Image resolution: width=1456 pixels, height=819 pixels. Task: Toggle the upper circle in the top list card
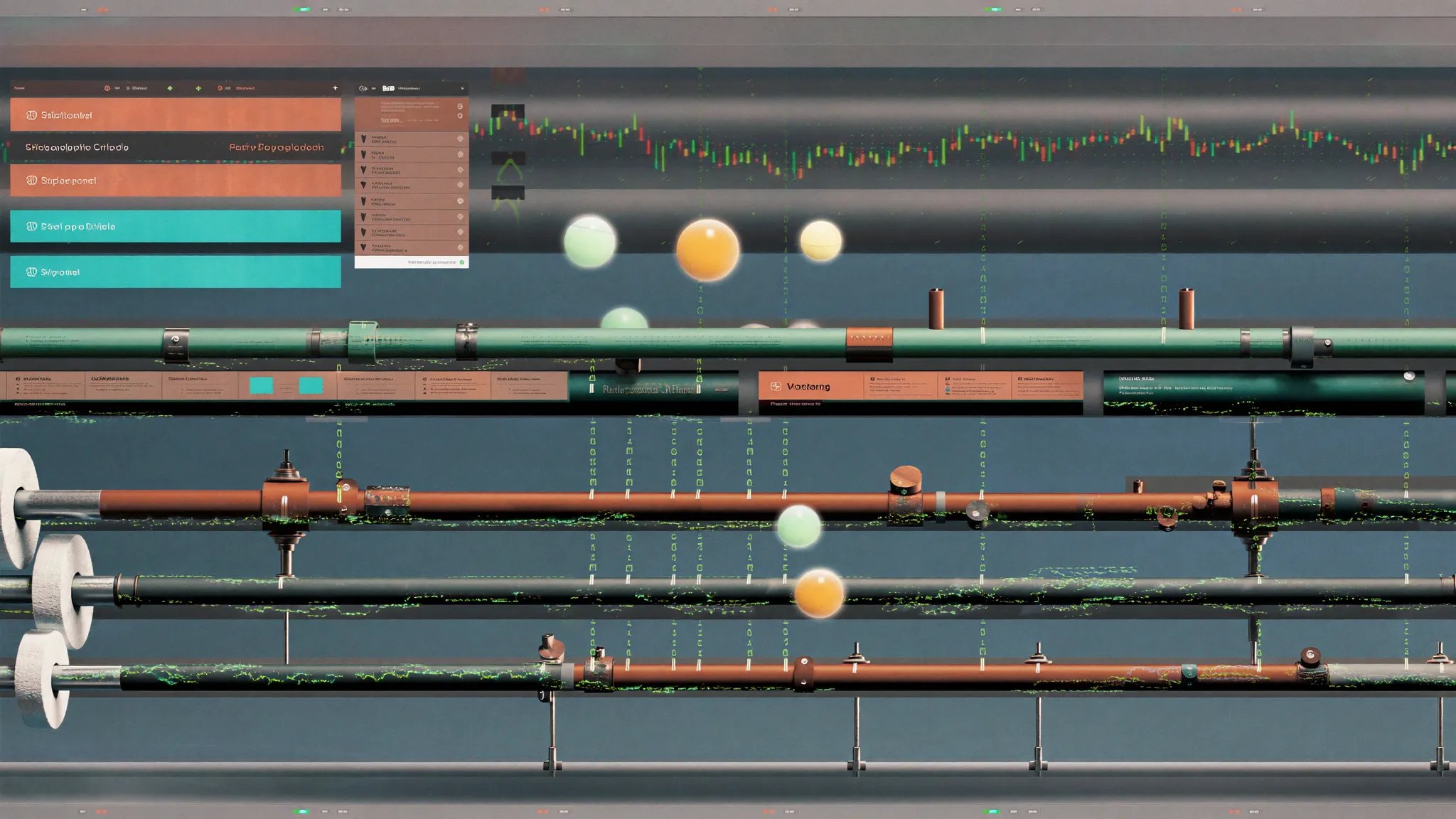[460, 106]
